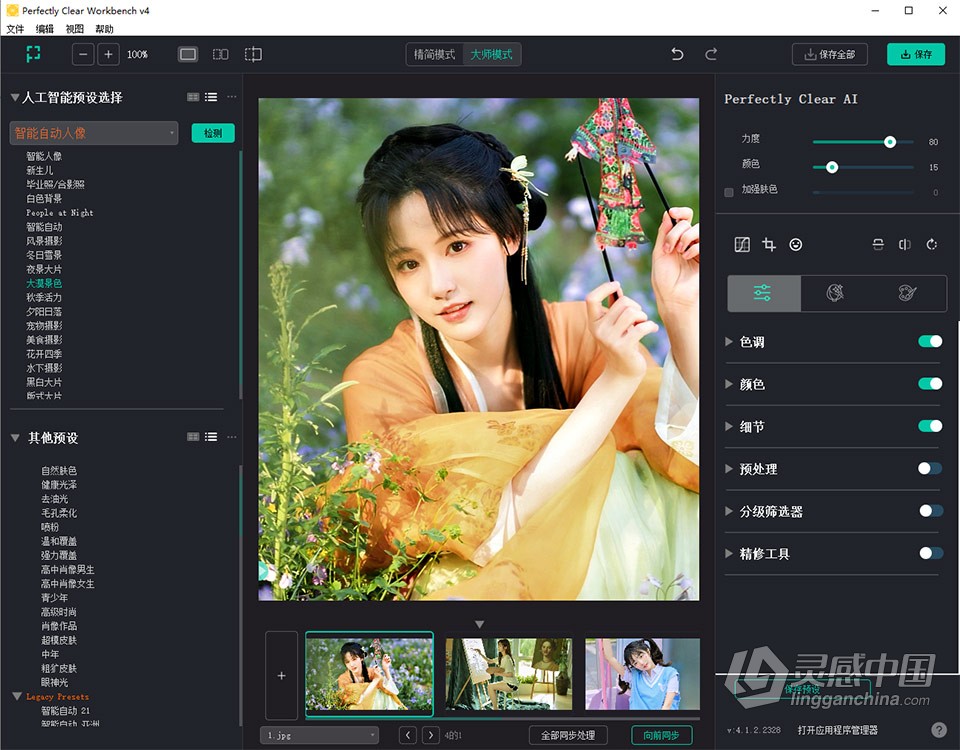Click the reset adjustments rotate icon
The width and height of the screenshot is (960, 750).
(x=932, y=244)
